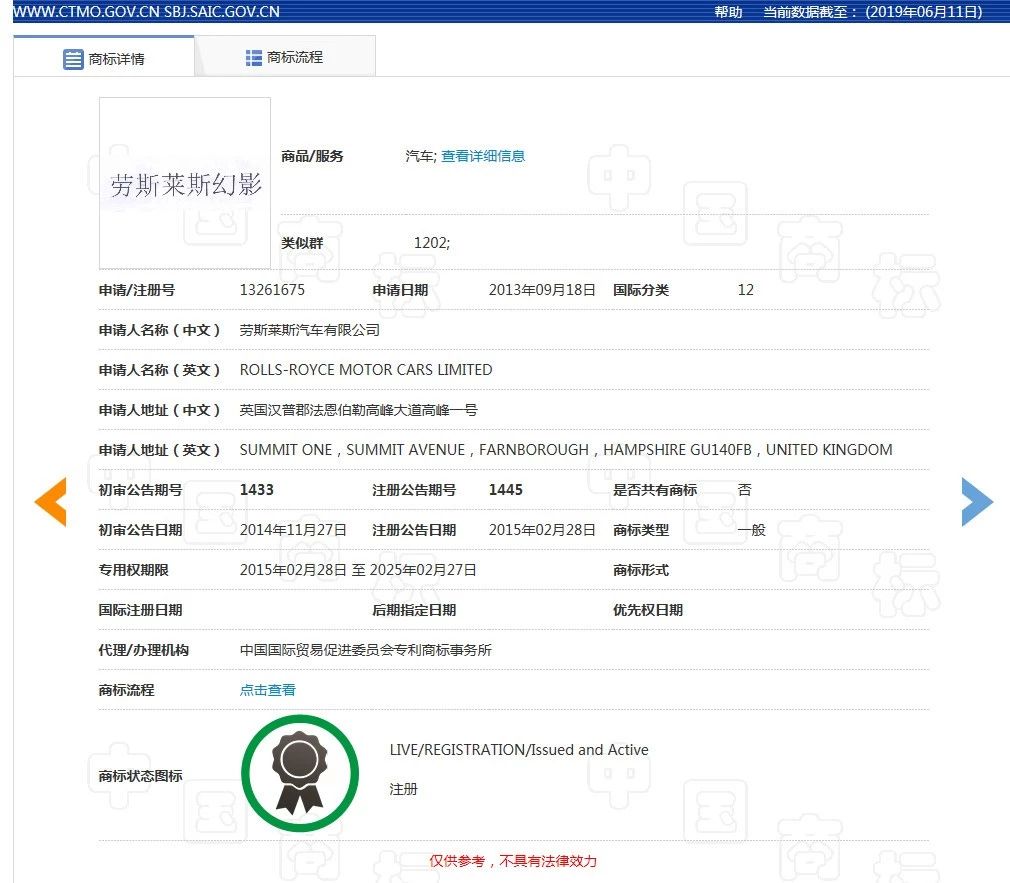
Task: Select LIVE/REGISTRATION/Issued and Active status text
Action: 519,750
